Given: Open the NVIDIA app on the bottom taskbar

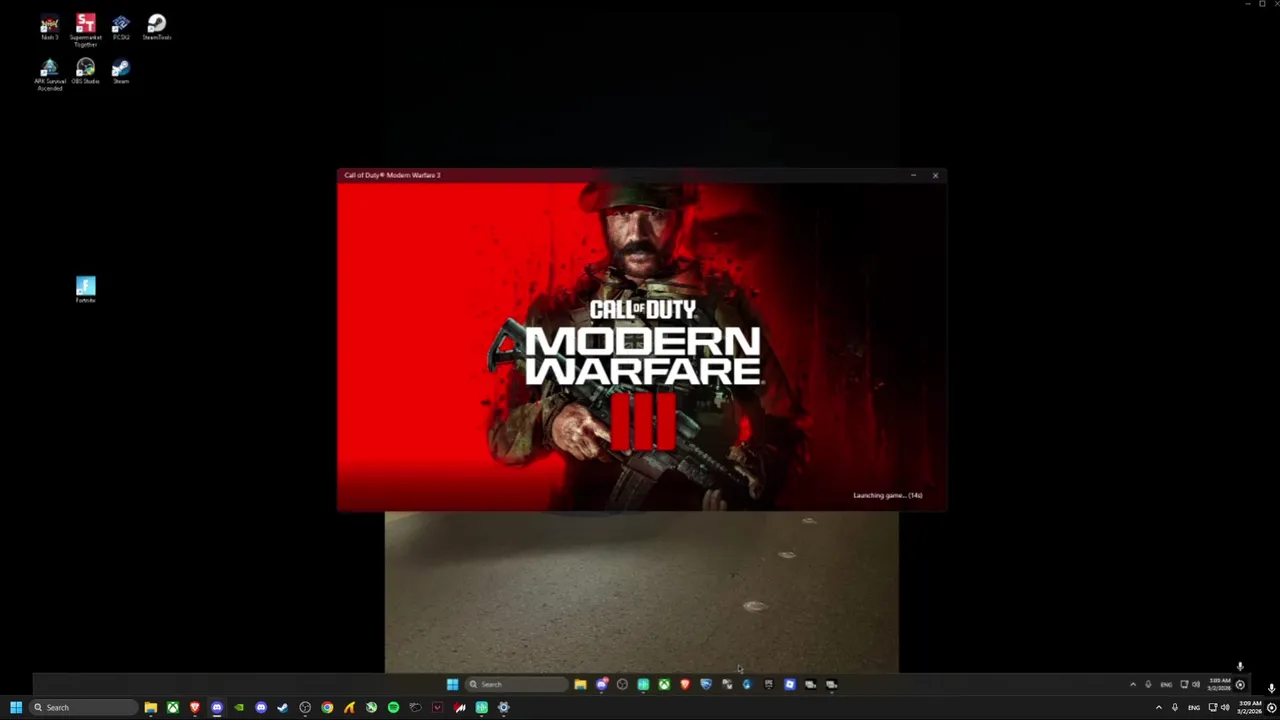Looking at the screenshot, I should pyautogui.click(x=239, y=707).
